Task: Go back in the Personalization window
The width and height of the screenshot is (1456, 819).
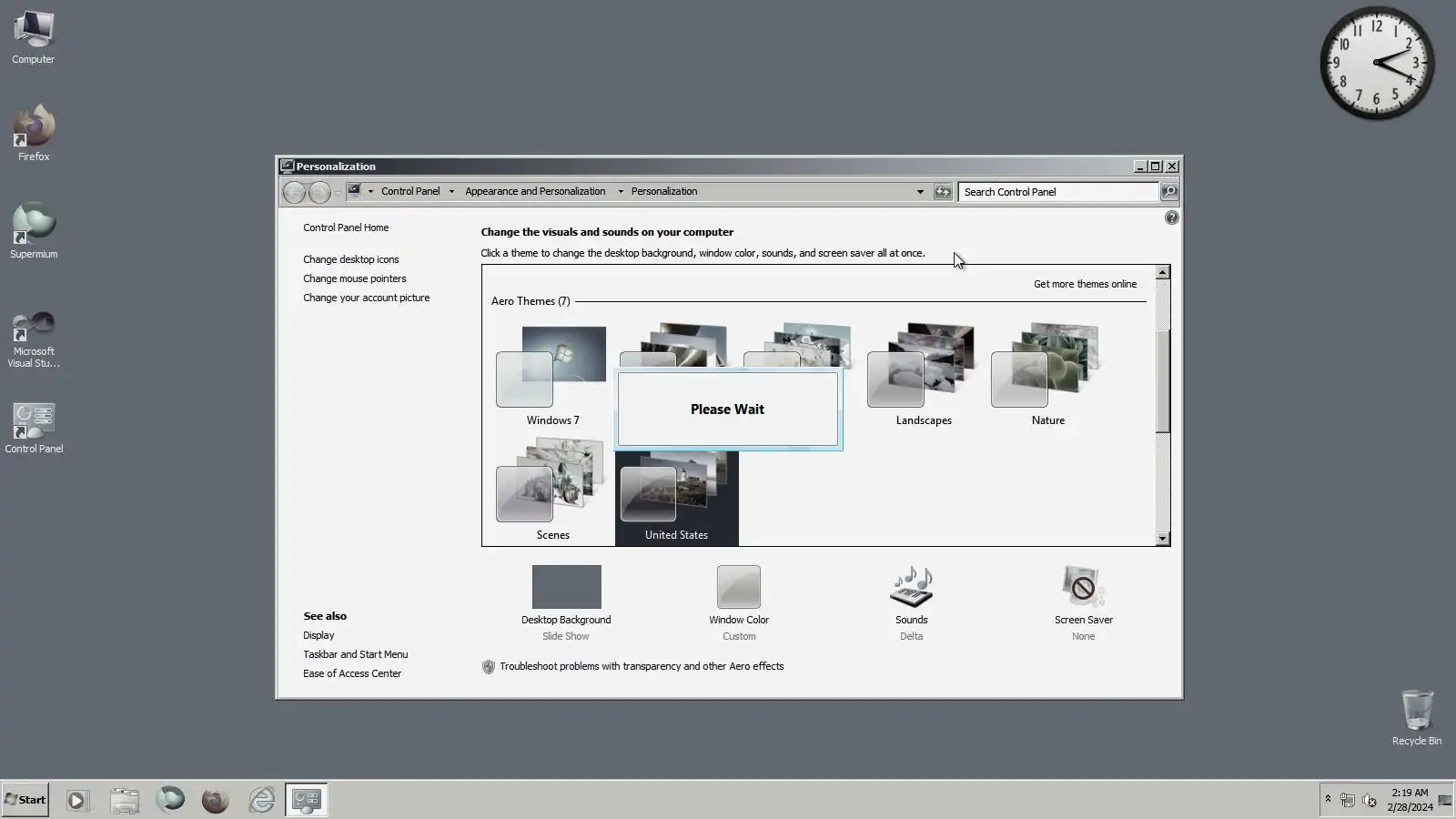Action: [294, 192]
